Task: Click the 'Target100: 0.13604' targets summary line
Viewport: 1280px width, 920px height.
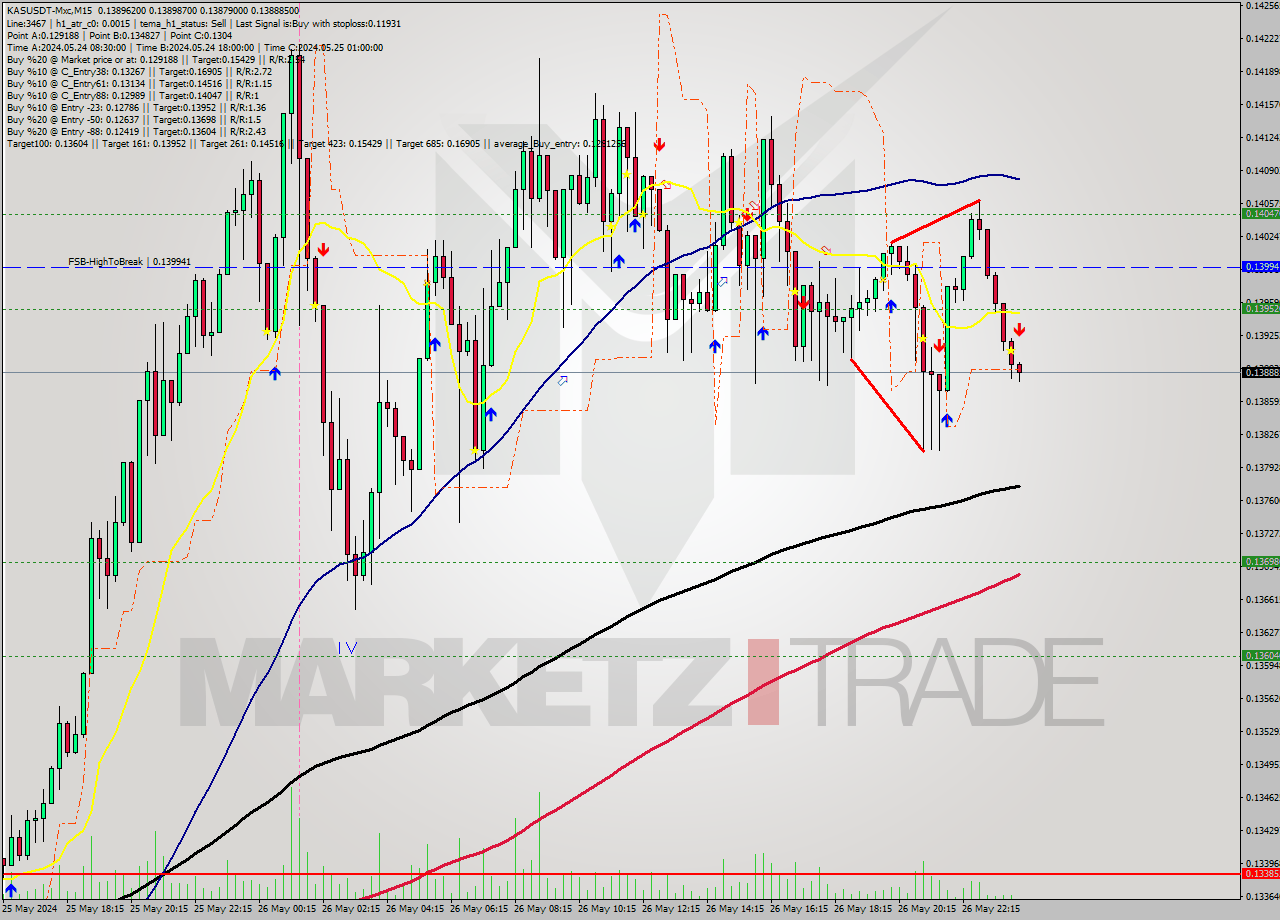Action: [317, 144]
